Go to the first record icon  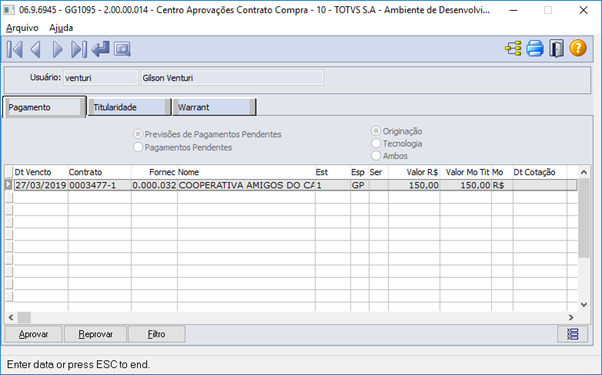(15, 49)
